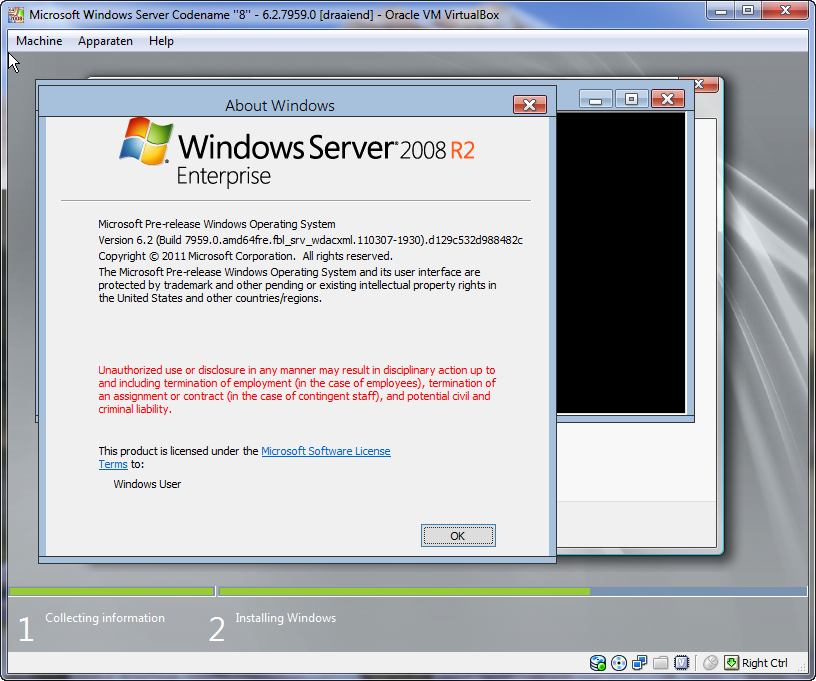Open the Machine menu

click(39, 41)
